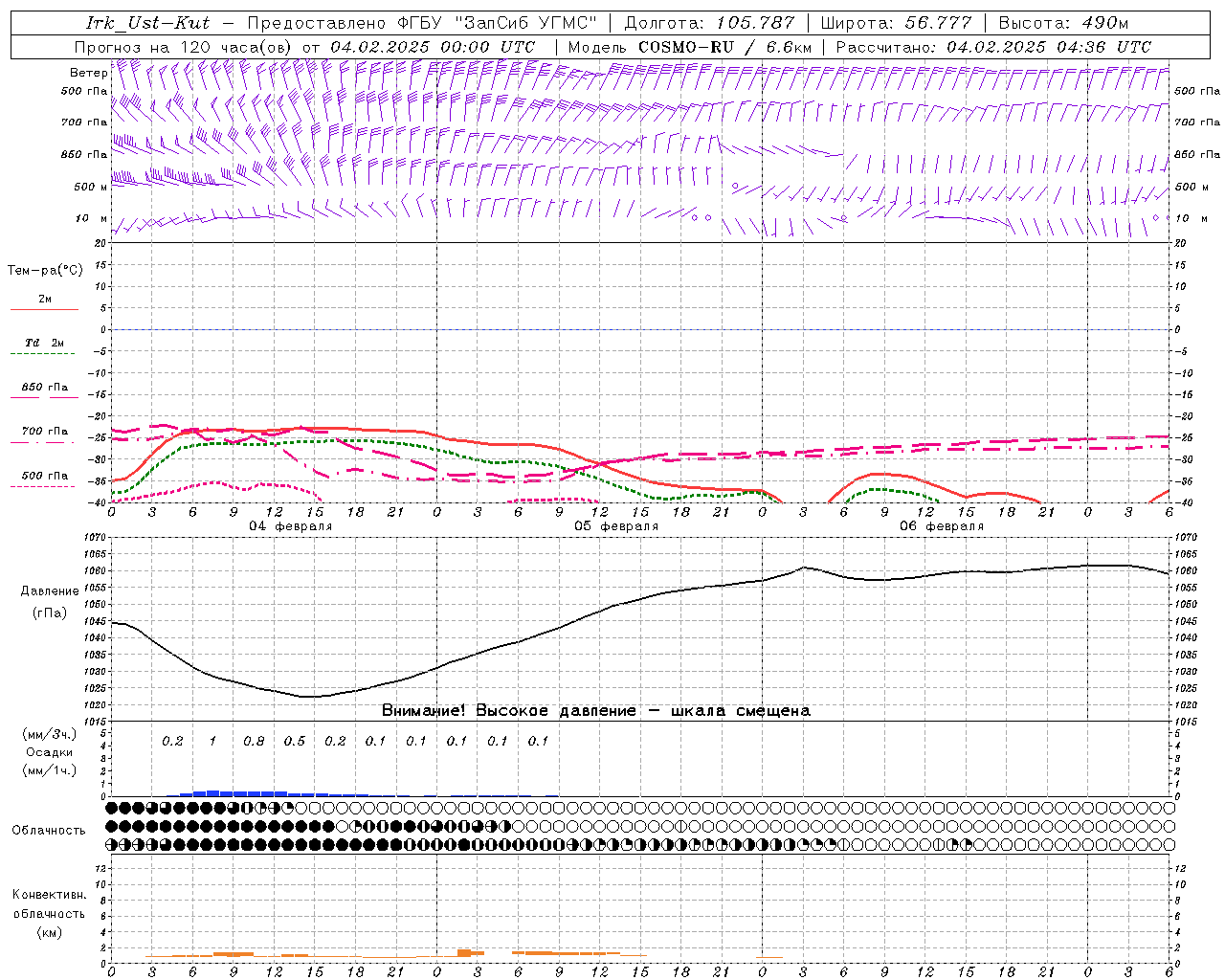Click the Давление pressure axis label
Viewport: 1225px width, 980px height.
point(49,591)
